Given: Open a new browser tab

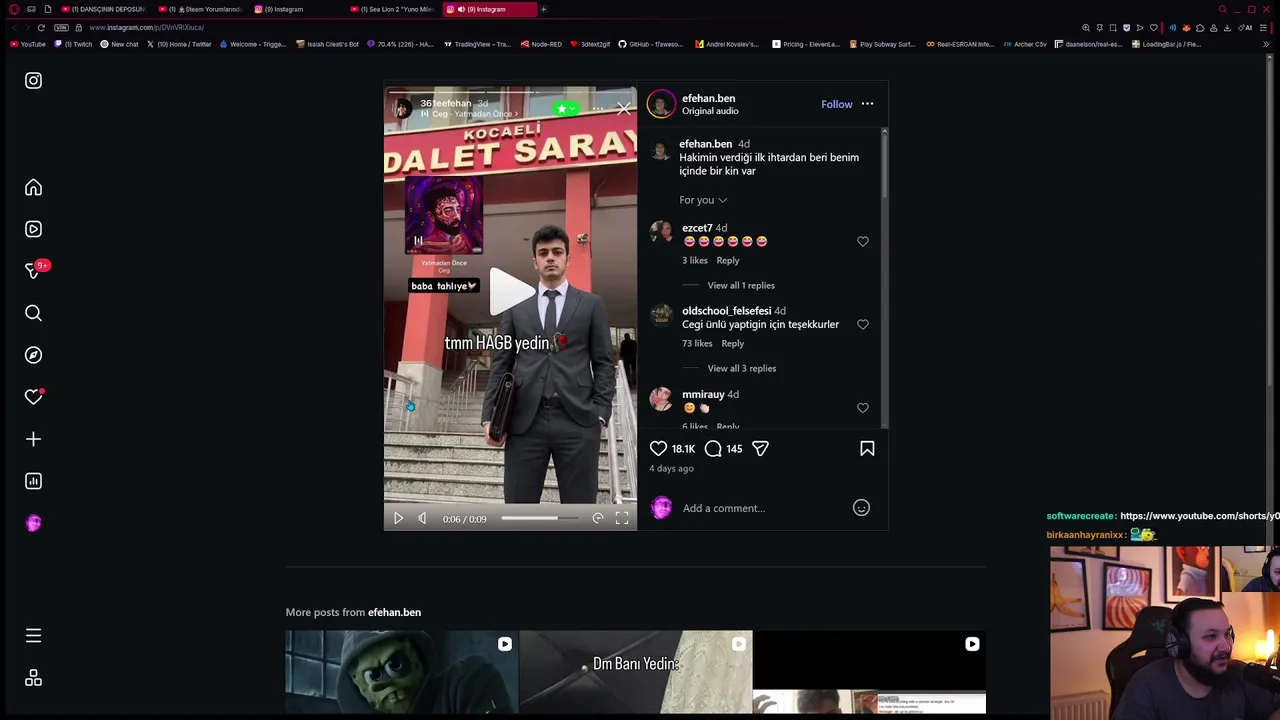Looking at the screenshot, I should point(543,9).
